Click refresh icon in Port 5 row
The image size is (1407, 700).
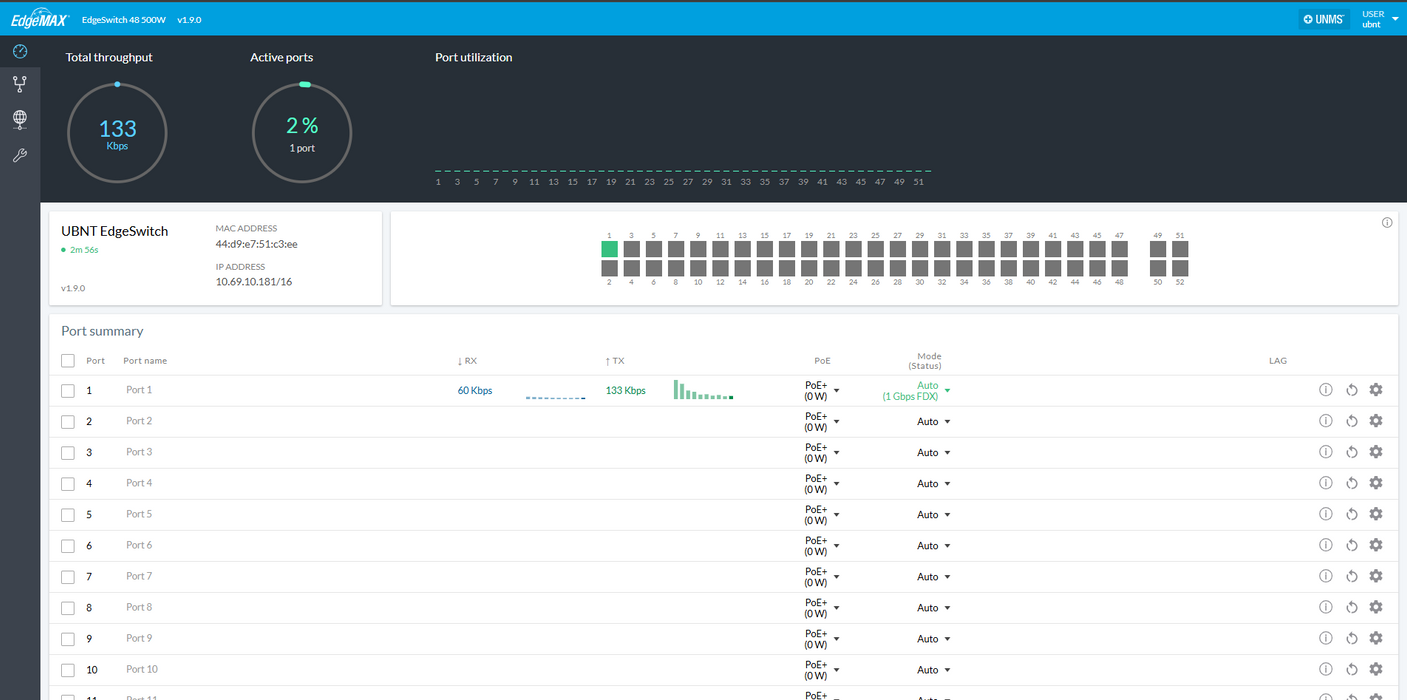tap(1351, 515)
